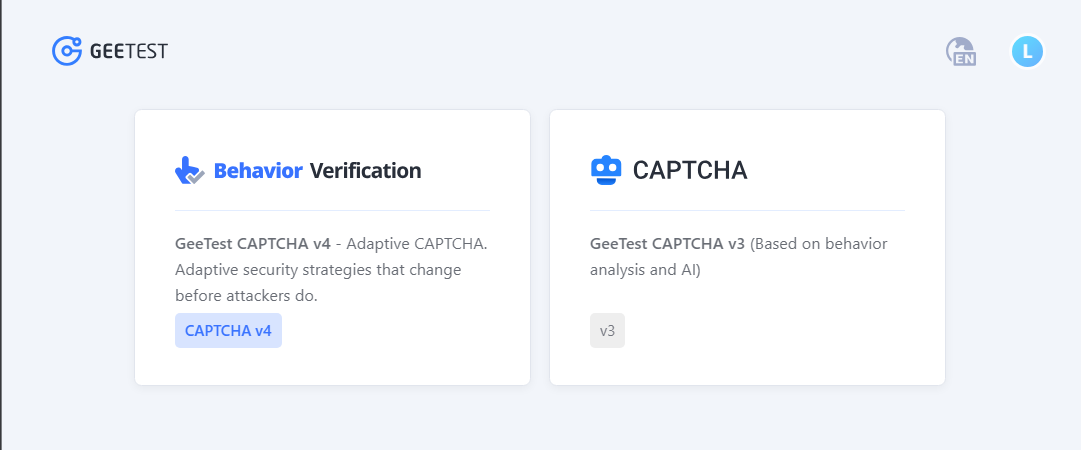Click the GeeTest circular logo icon
This screenshot has width=1081, height=450.
click(66, 50)
